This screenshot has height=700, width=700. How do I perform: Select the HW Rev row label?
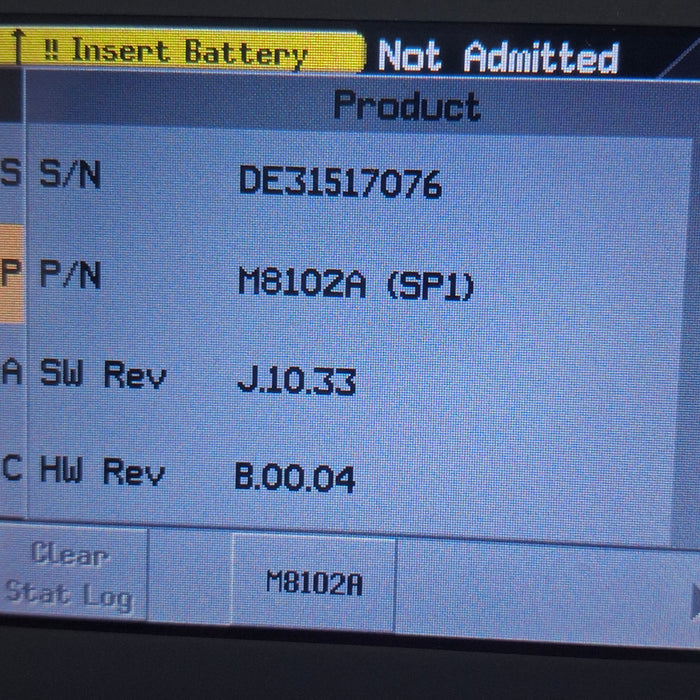tap(103, 471)
